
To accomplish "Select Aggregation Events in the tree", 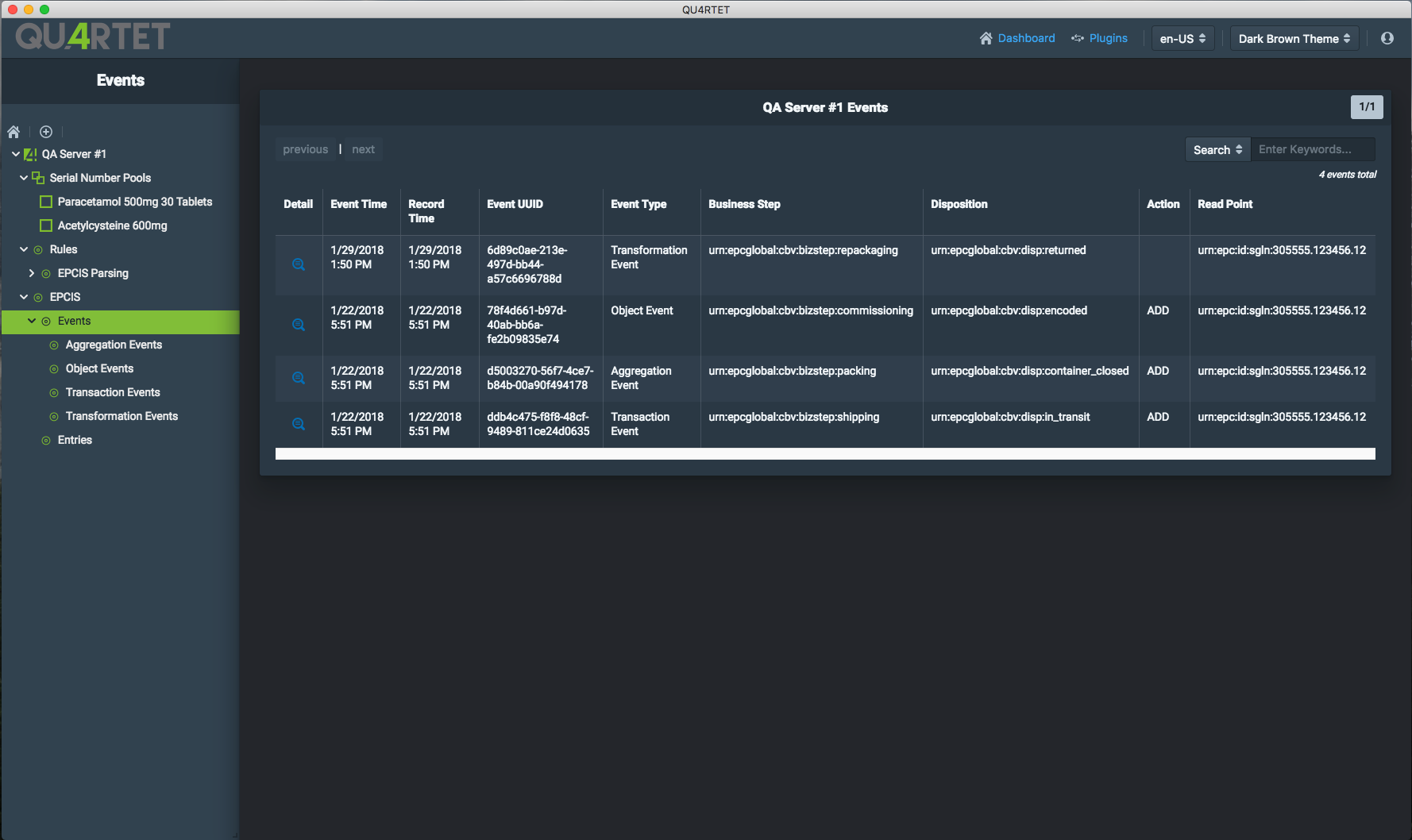I will [x=114, y=345].
